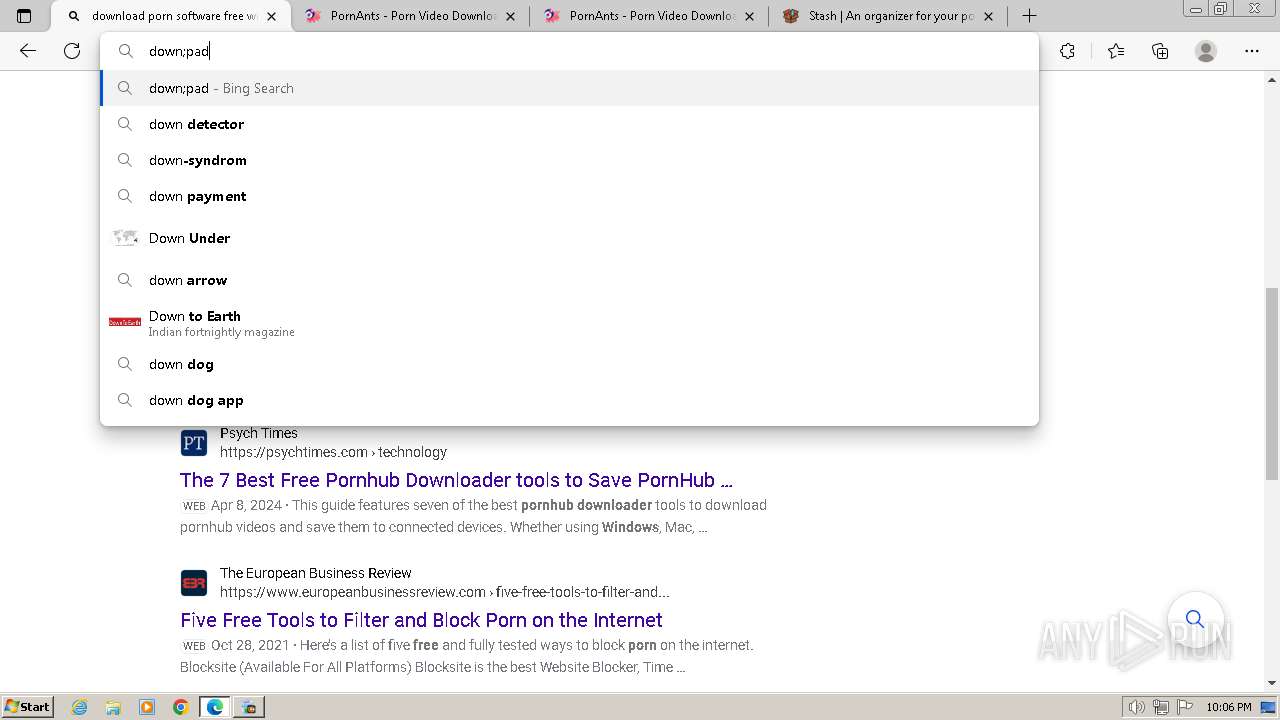Switch to the first PornAnts tab

point(401,16)
